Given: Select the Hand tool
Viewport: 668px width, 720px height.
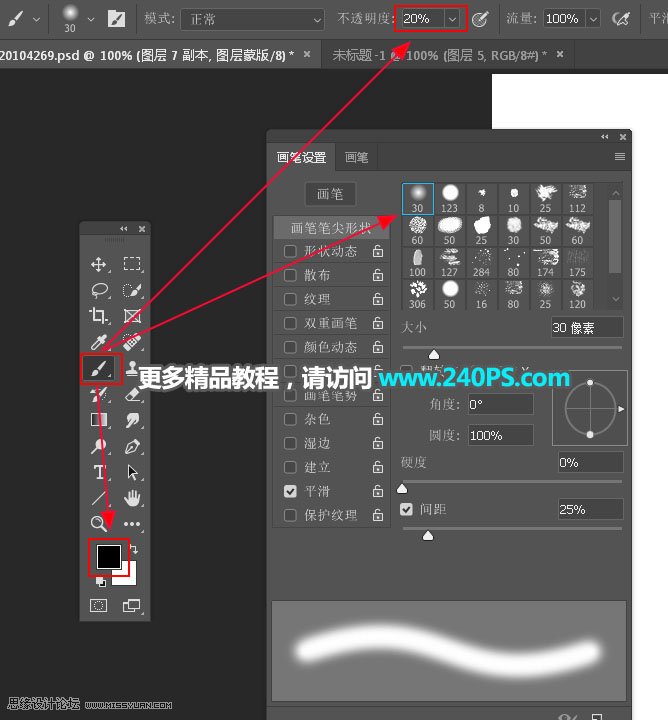Looking at the screenshot, I should (x=132, y=498).
